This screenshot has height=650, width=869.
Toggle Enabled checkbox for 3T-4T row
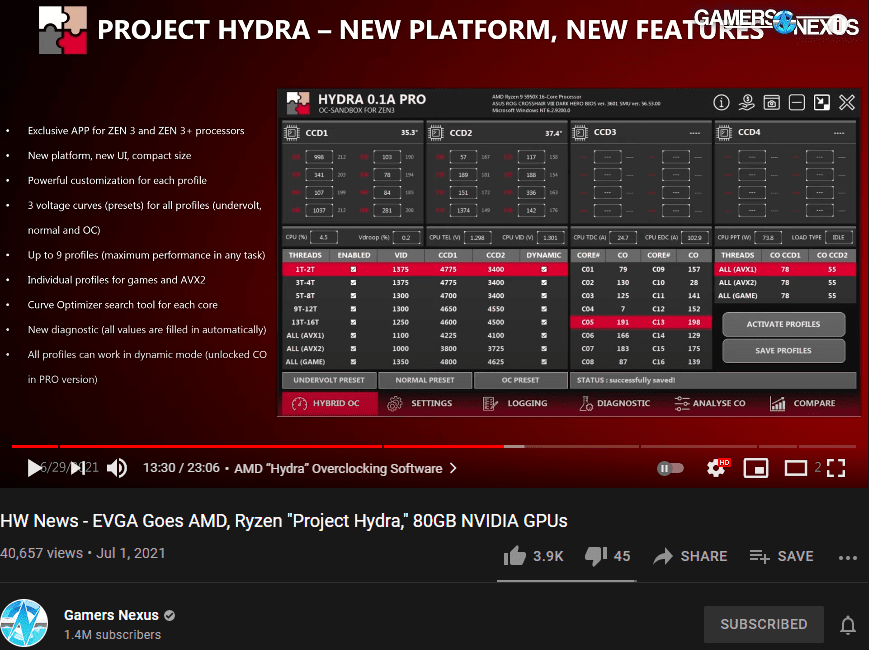[x=354, y=283]
